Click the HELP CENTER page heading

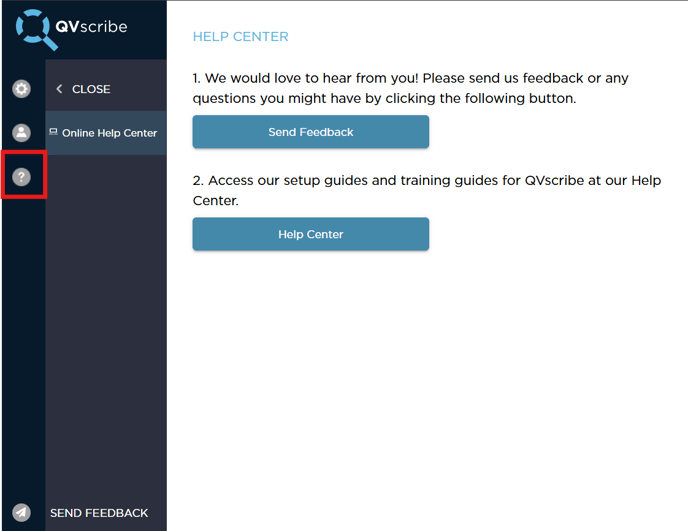pyautogui.click(x=240, y=36)
